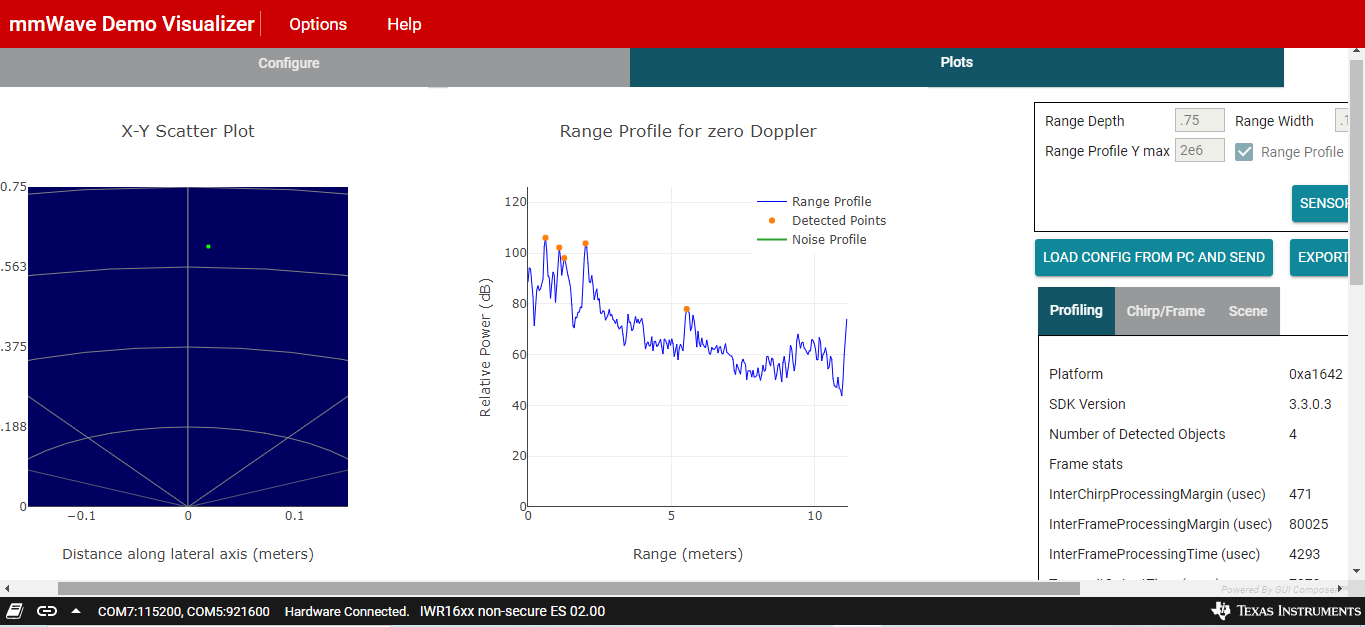Click LOAD CONFIG FROM PC AND SEND button
Screen dimensions: 1365x627
point(1154,257)
